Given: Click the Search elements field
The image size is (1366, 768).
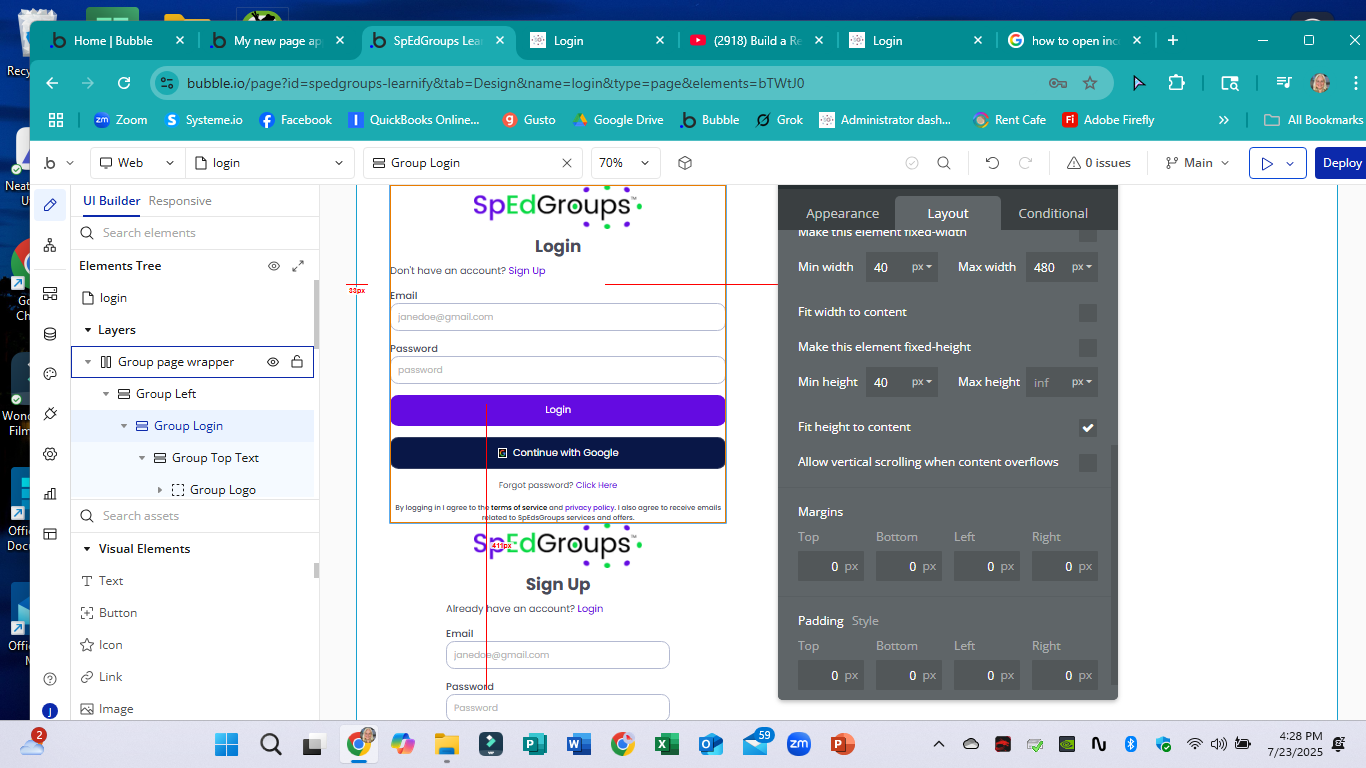Looking at the screenshot, I should coord(195,233).
